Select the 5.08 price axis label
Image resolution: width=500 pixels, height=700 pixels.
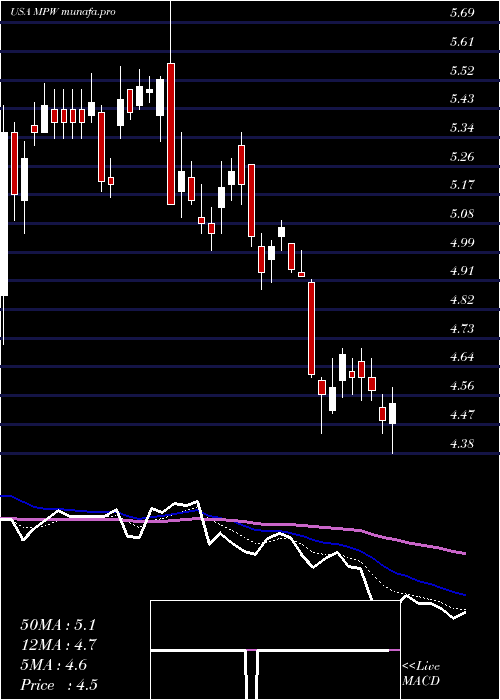click(x=462, y=214)
